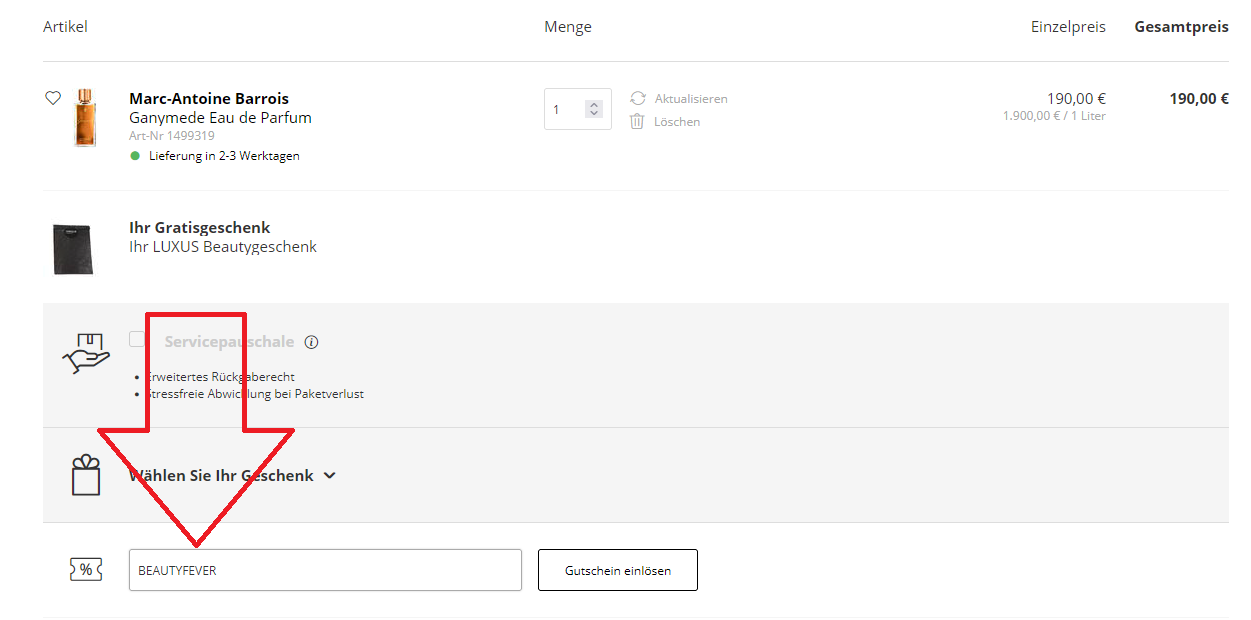Image resolution: width=1251 pixels, height=620 pixels.
Task: Open the Ganymede perfume bottle thumbnail
Action: (x=85, y=118)
